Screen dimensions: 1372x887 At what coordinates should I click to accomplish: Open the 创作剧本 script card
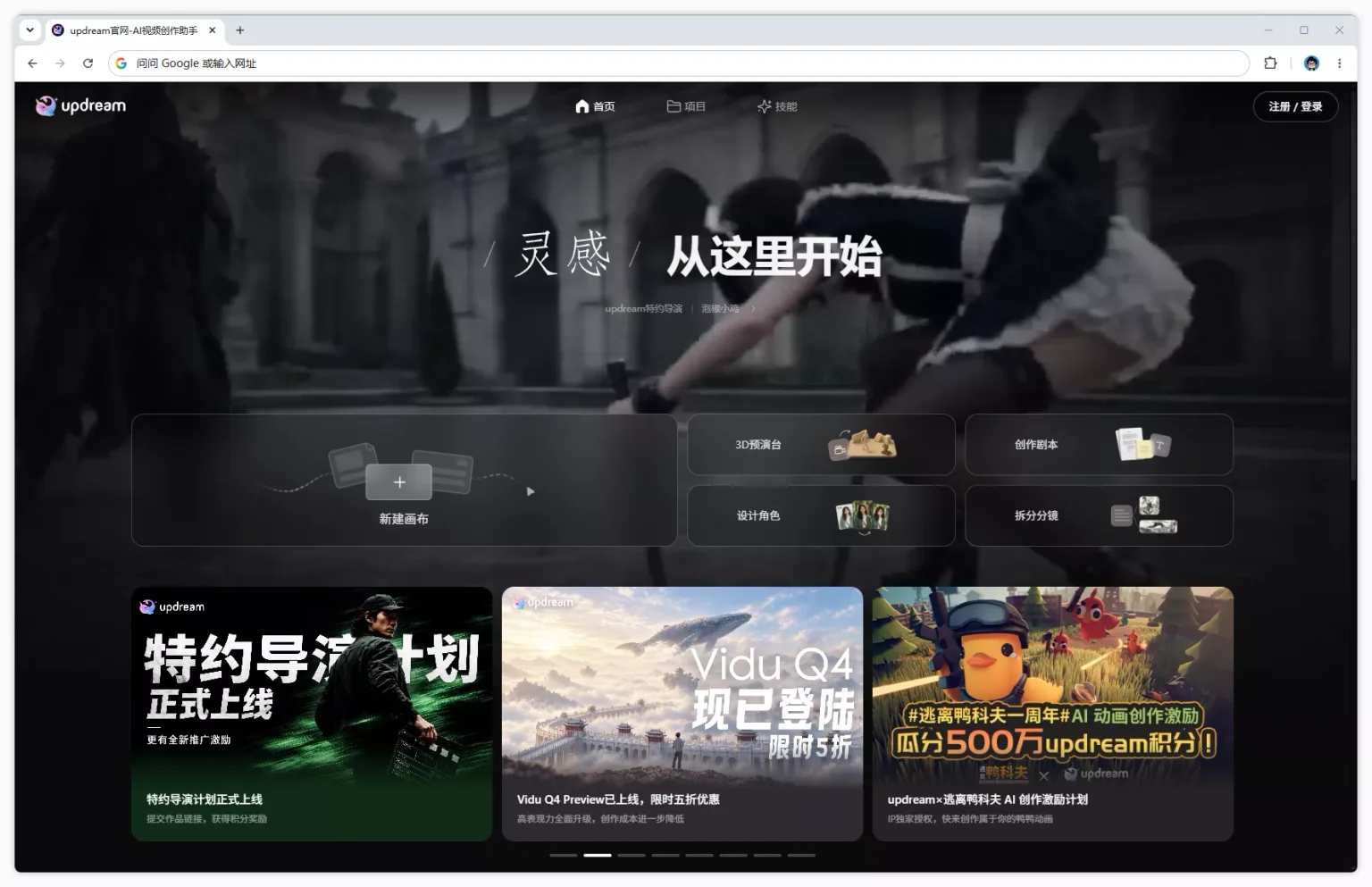tap(1099, 444)
